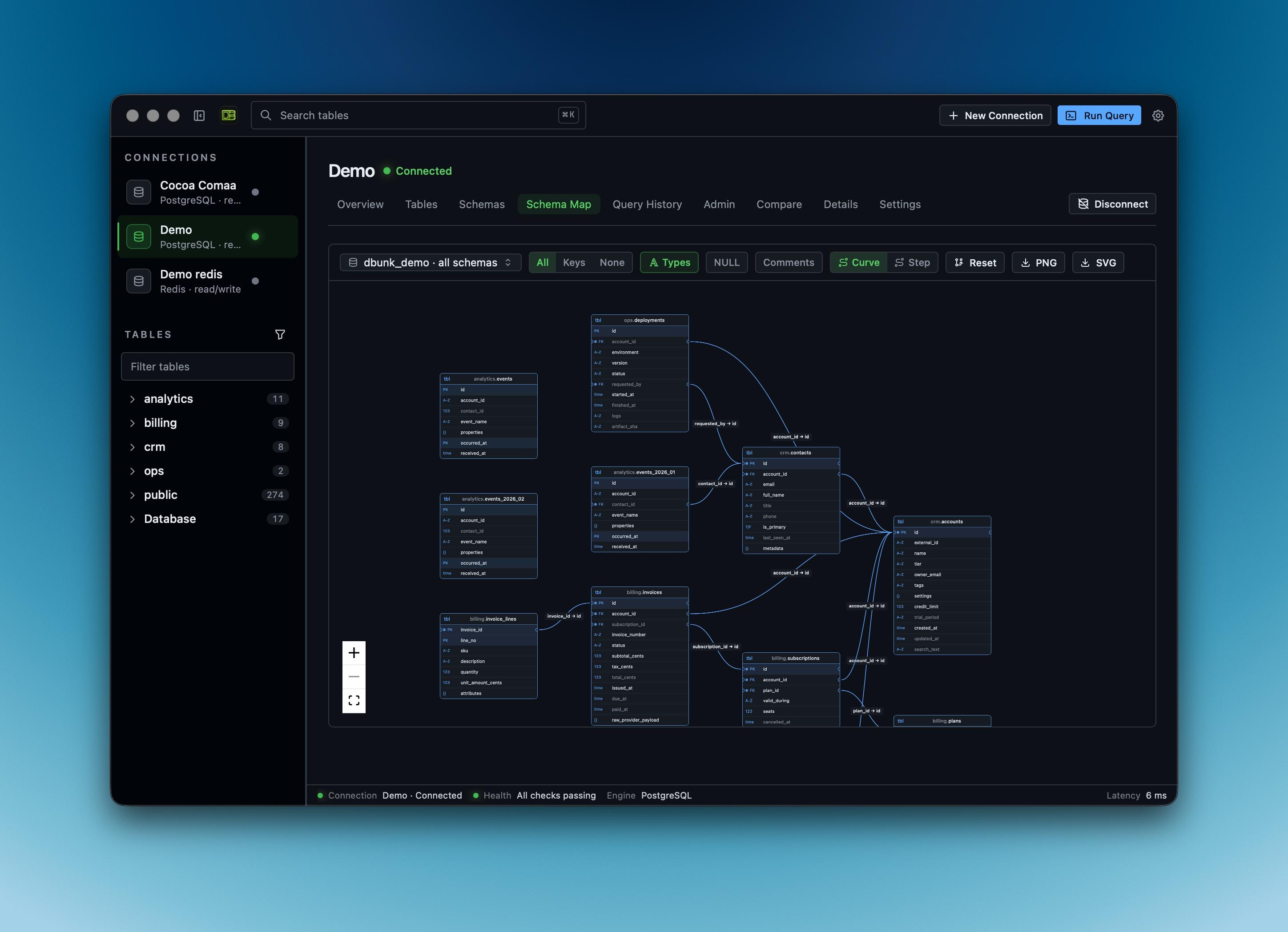
Task: Zoom in with the plus control
Action: click(x=354, y=653)
